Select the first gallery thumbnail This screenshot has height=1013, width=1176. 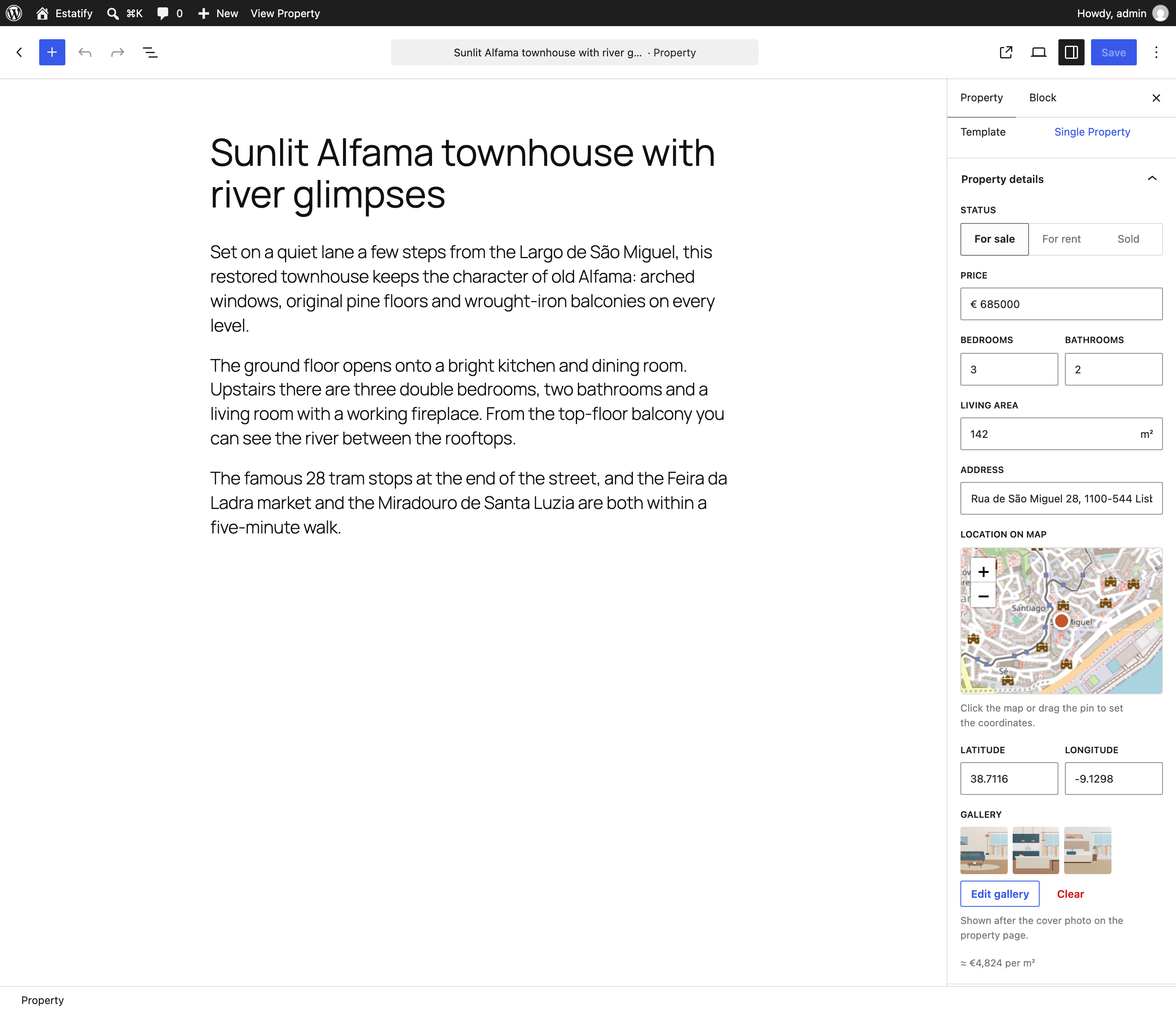point(984,850)
